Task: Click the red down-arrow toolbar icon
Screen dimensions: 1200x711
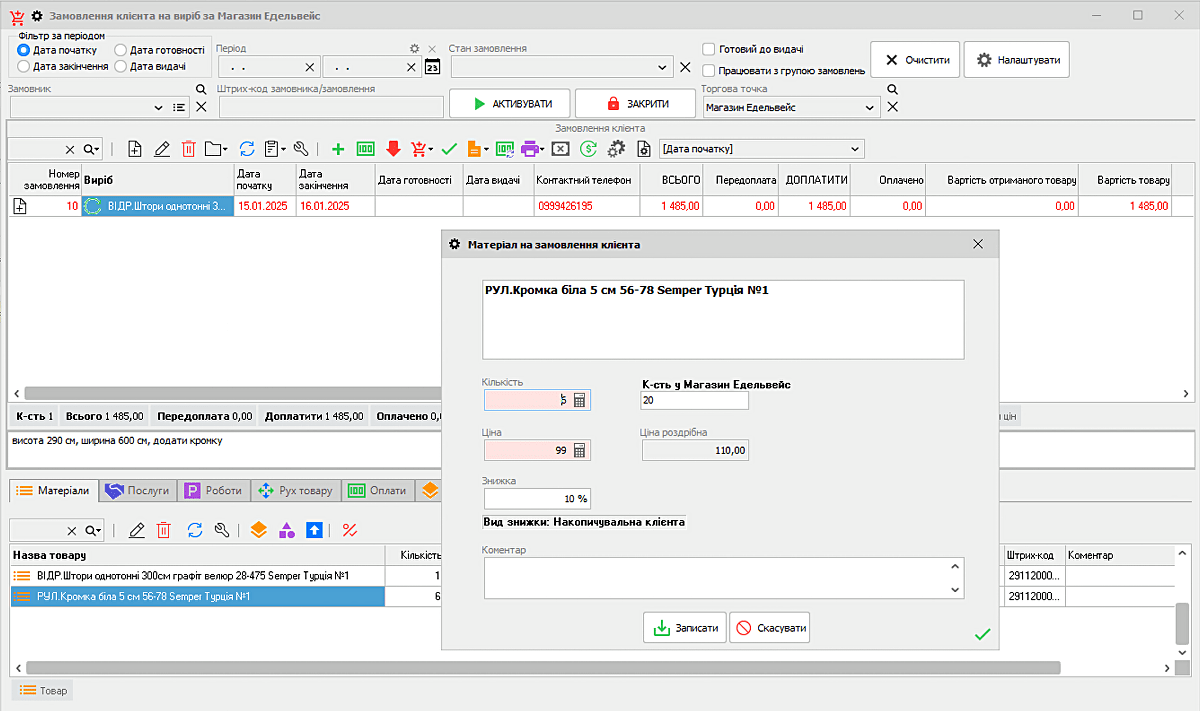Action: 393,149
